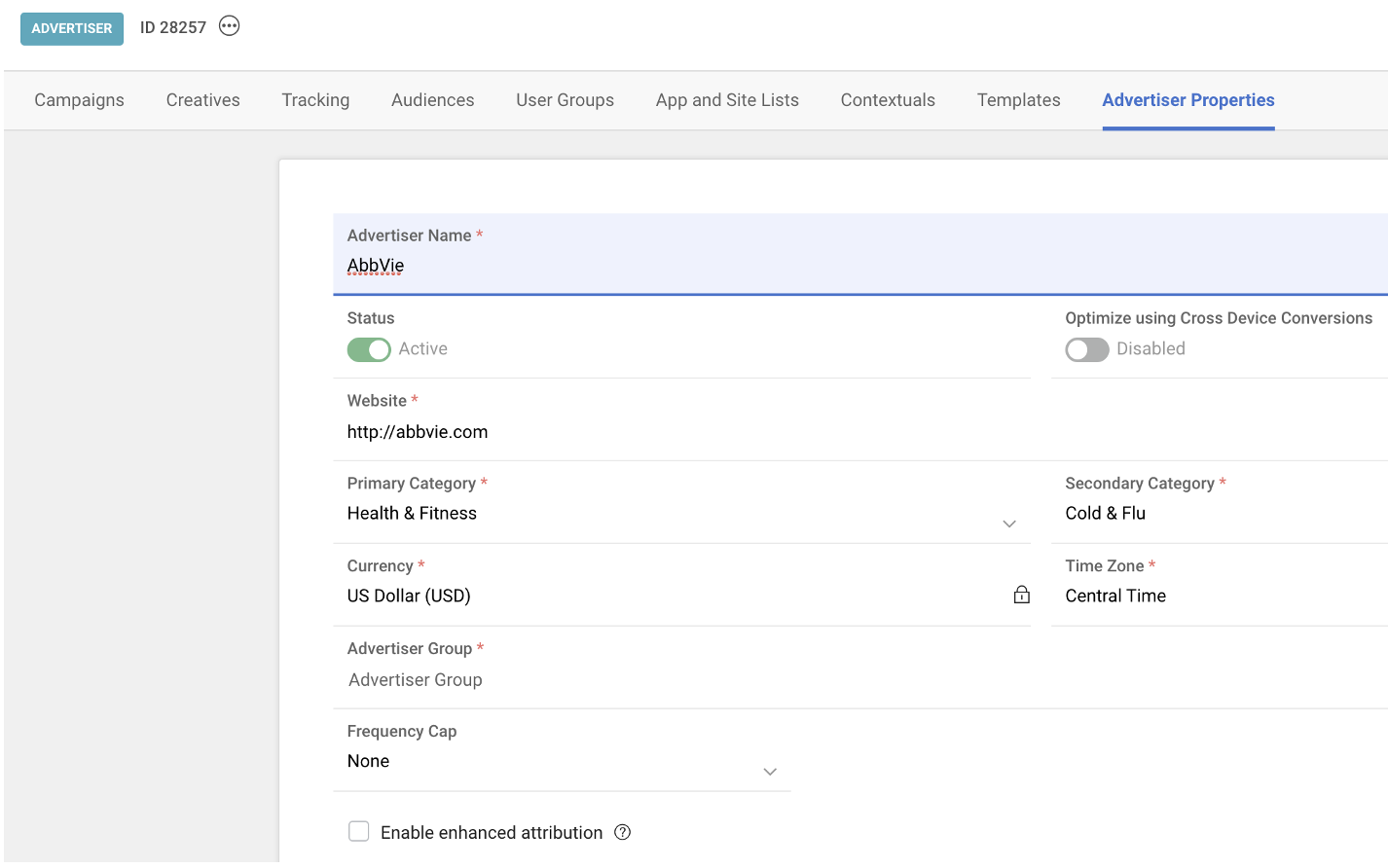This screenshot has height=868, width=1388.
Task: Click the ADVERTISER badge button
Action: tap(72, 28)
